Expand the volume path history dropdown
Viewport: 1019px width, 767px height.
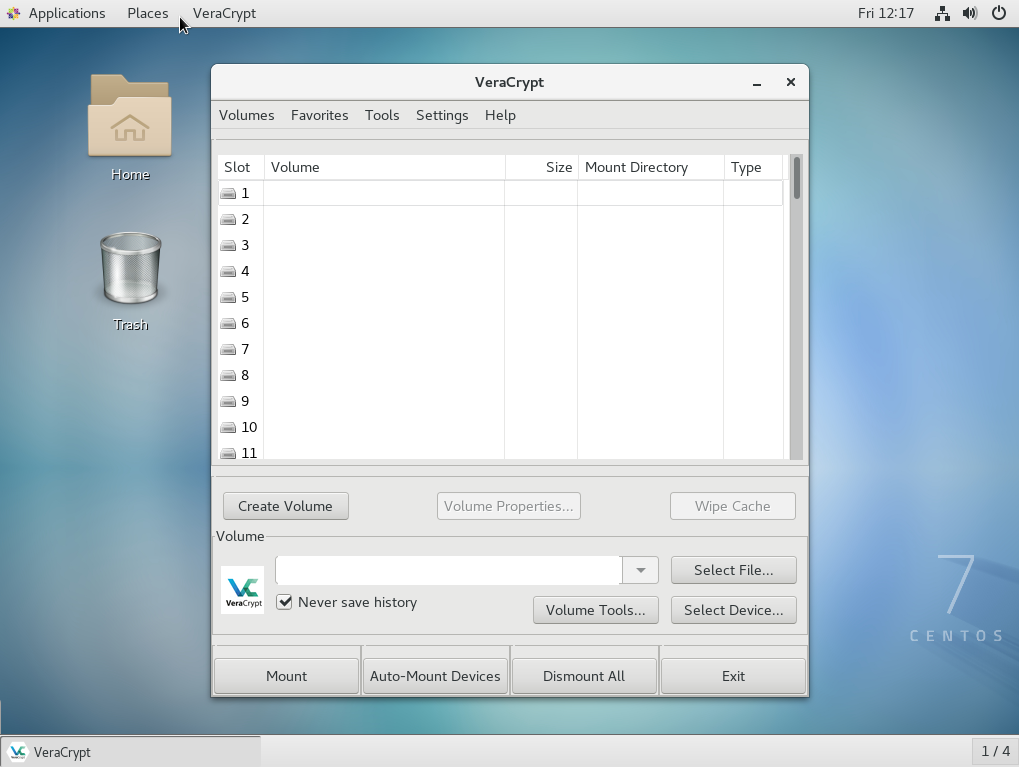pos(640,570)
